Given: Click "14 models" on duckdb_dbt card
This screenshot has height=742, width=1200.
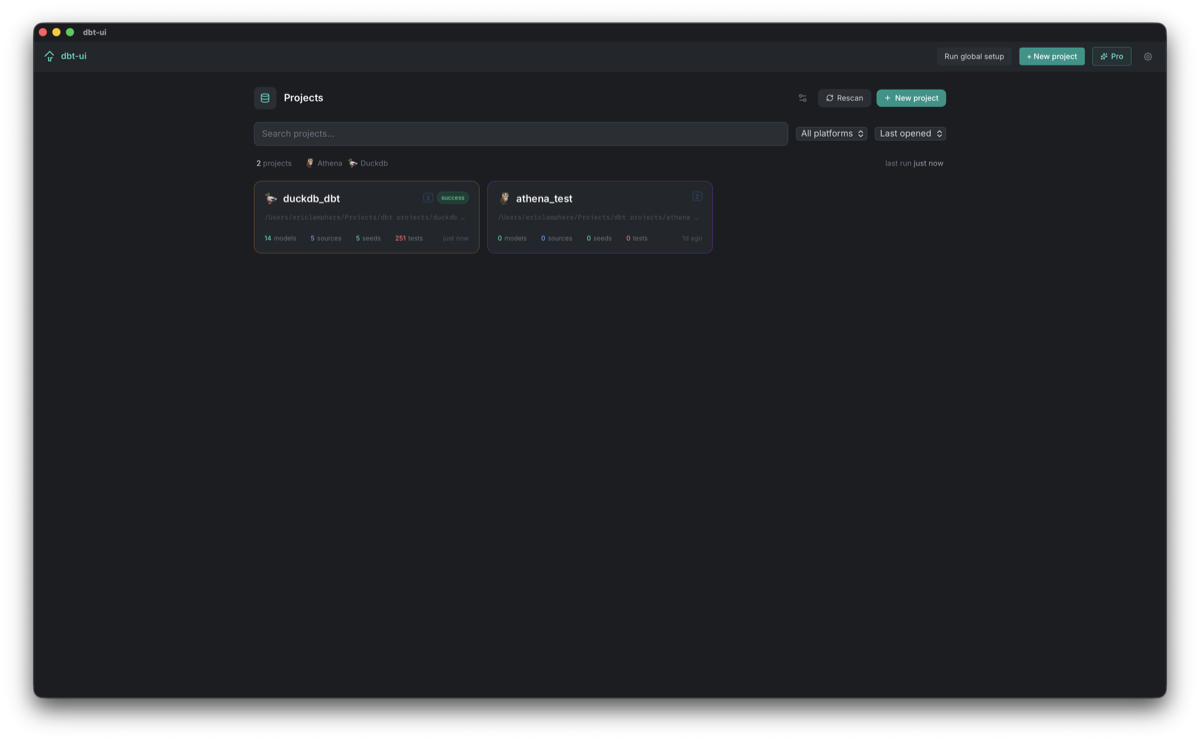Looking at the screenshot, I should click(x=280, y=238).
